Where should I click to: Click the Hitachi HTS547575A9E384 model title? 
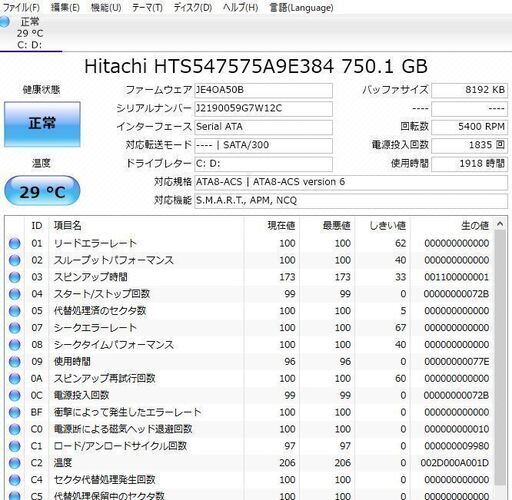point(256,66)
